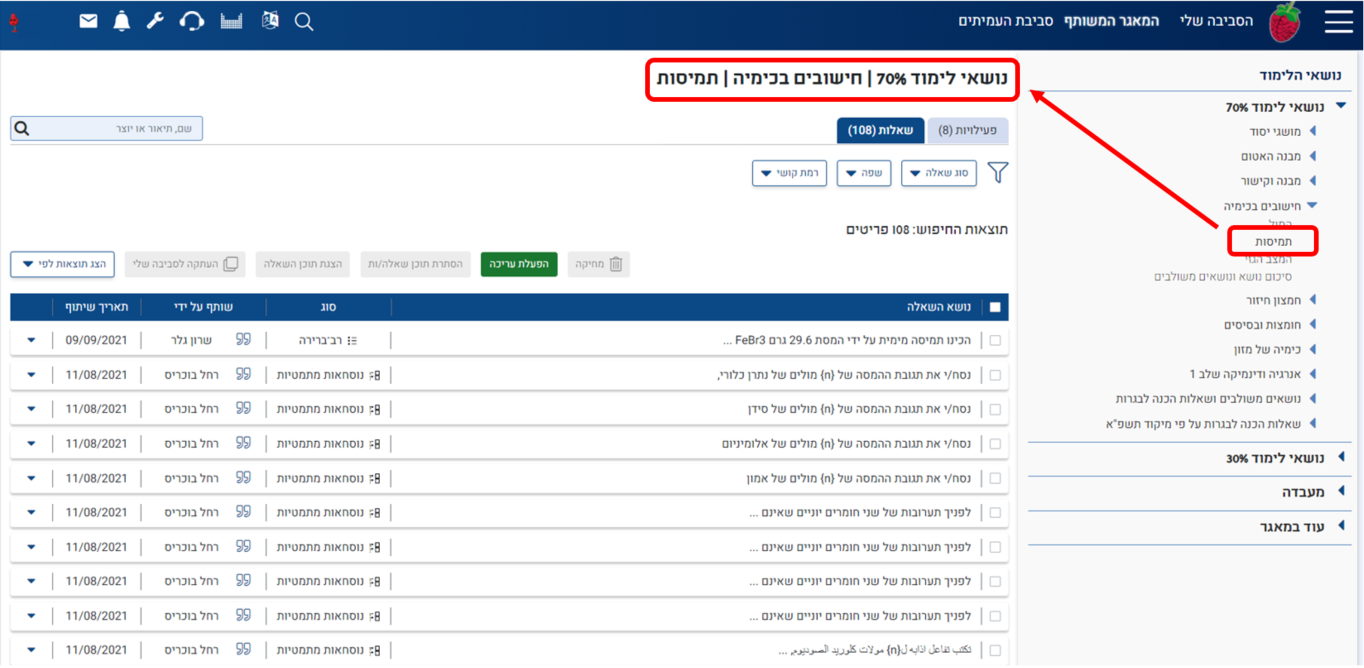Click the green הפעלת עריכה button
Viewport: 1364px width, 668px height.
click(519, 264)
